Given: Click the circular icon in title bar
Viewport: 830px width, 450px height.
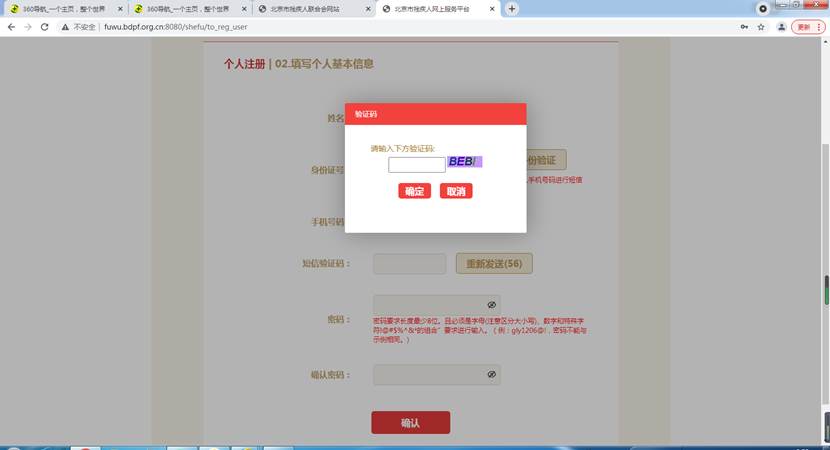Looking at the screenshot, I should (x=763, y=9).
